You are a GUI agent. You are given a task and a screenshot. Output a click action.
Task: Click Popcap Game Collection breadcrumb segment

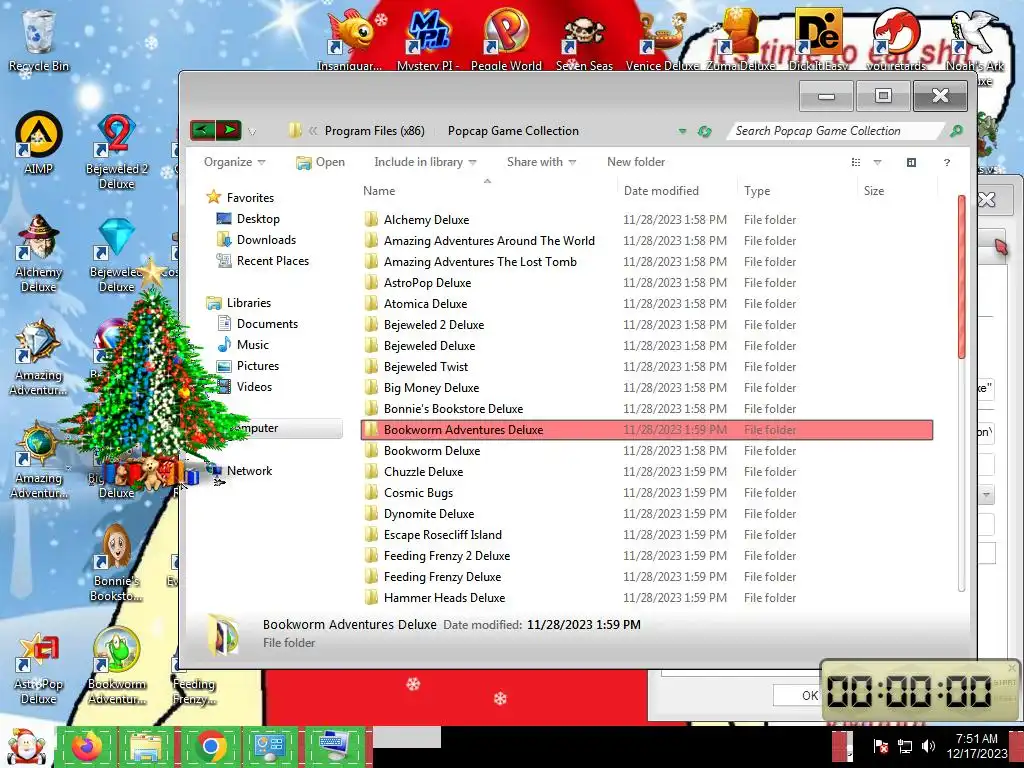tap(513, 131)
